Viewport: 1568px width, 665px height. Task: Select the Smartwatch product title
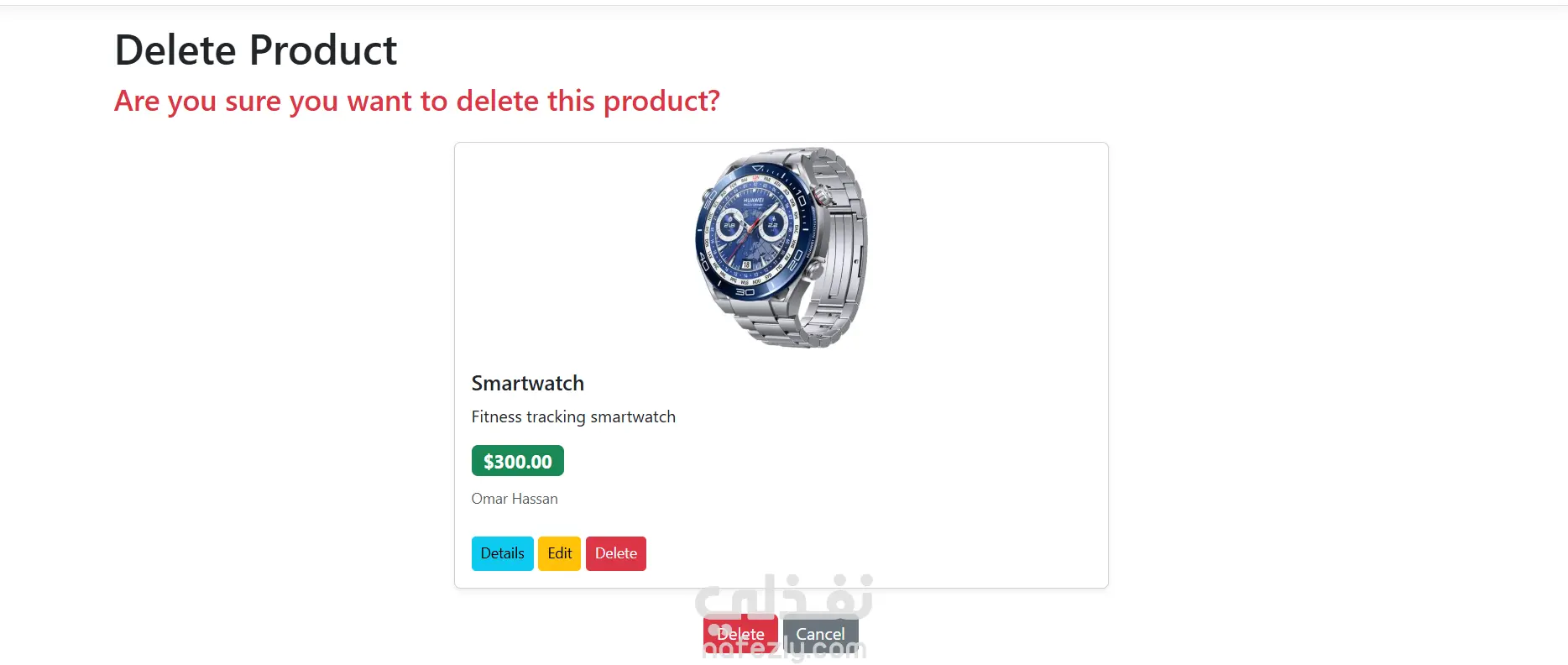[x=527, y=383]
